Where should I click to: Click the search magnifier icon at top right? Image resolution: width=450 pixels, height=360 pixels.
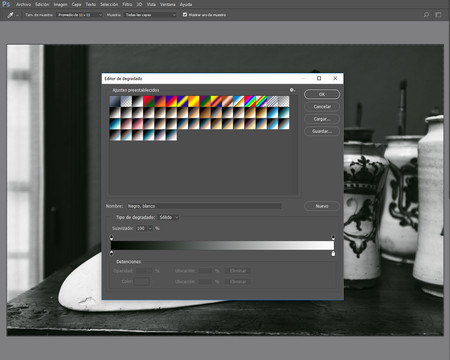coord(426,15)
